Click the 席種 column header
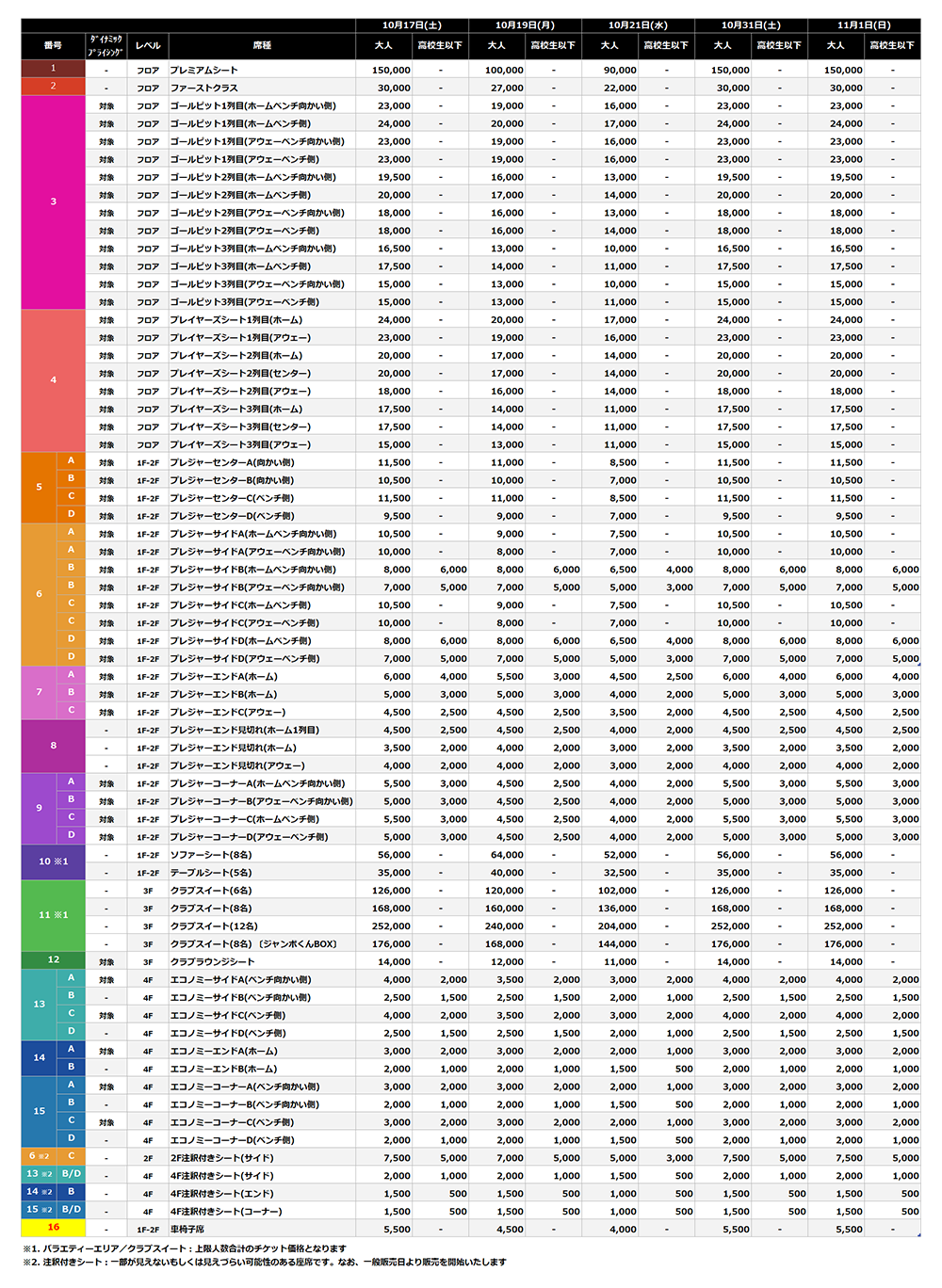 [x=262, y=45]
